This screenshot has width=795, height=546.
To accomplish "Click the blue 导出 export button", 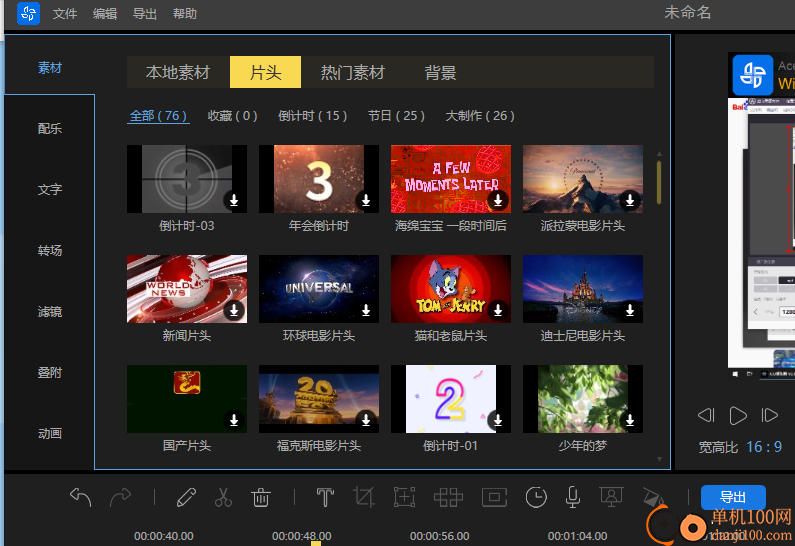I will [733, 497].
